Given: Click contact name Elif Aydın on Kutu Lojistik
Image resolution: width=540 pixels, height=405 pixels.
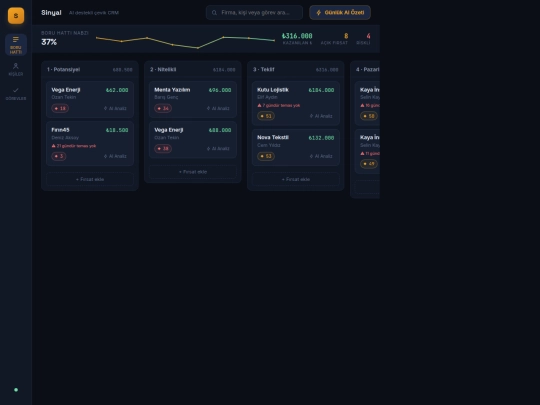Looking at the screenshot, I should click(267, 97).
